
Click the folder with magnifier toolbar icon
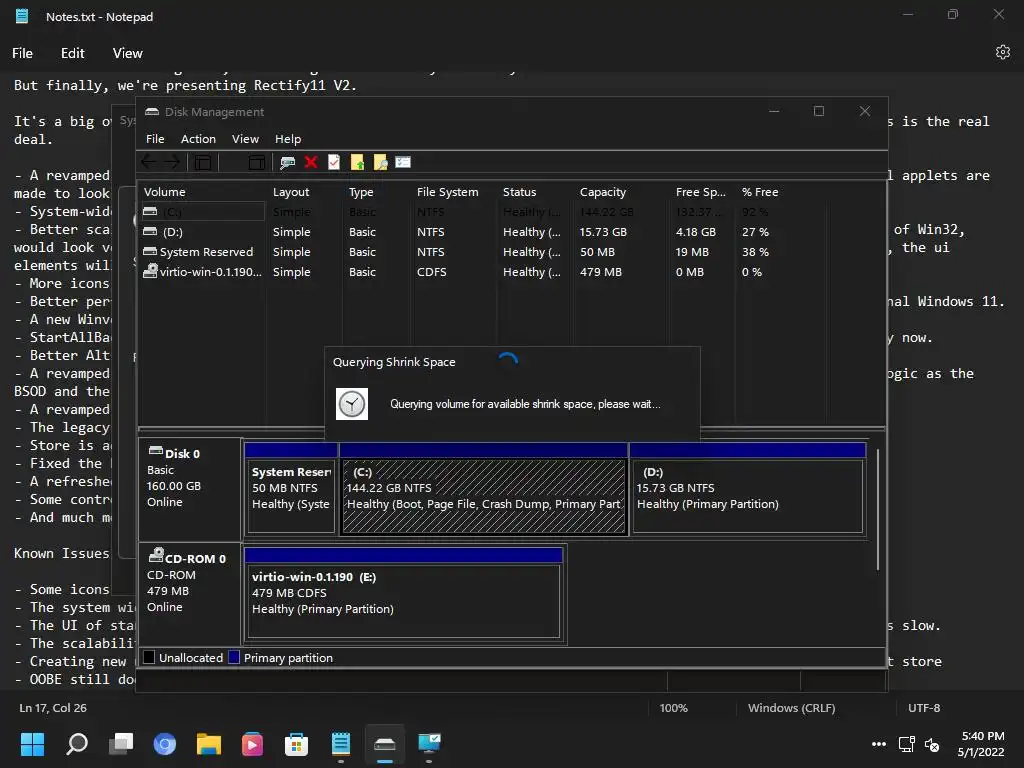(x=380, y=162)
